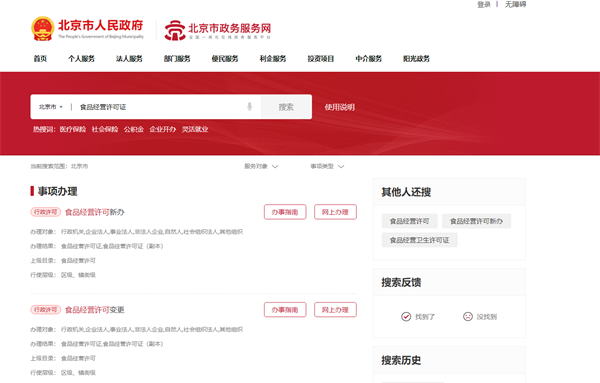600x383 pixels.
Task: Select hot search term 社会保险
Action: pyautogui.click(x=105, y=129)
